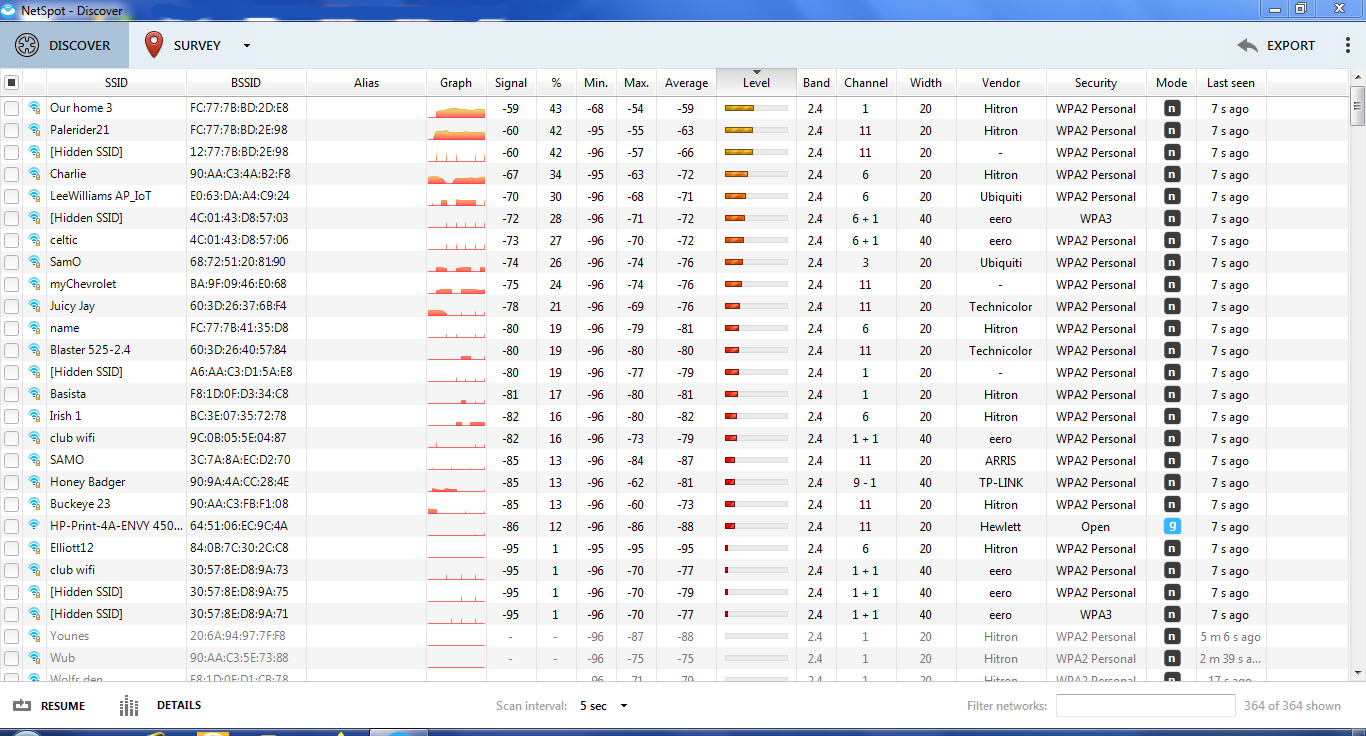Open DETAILS for the networks

pyautogui.click(x=178, y=706)
